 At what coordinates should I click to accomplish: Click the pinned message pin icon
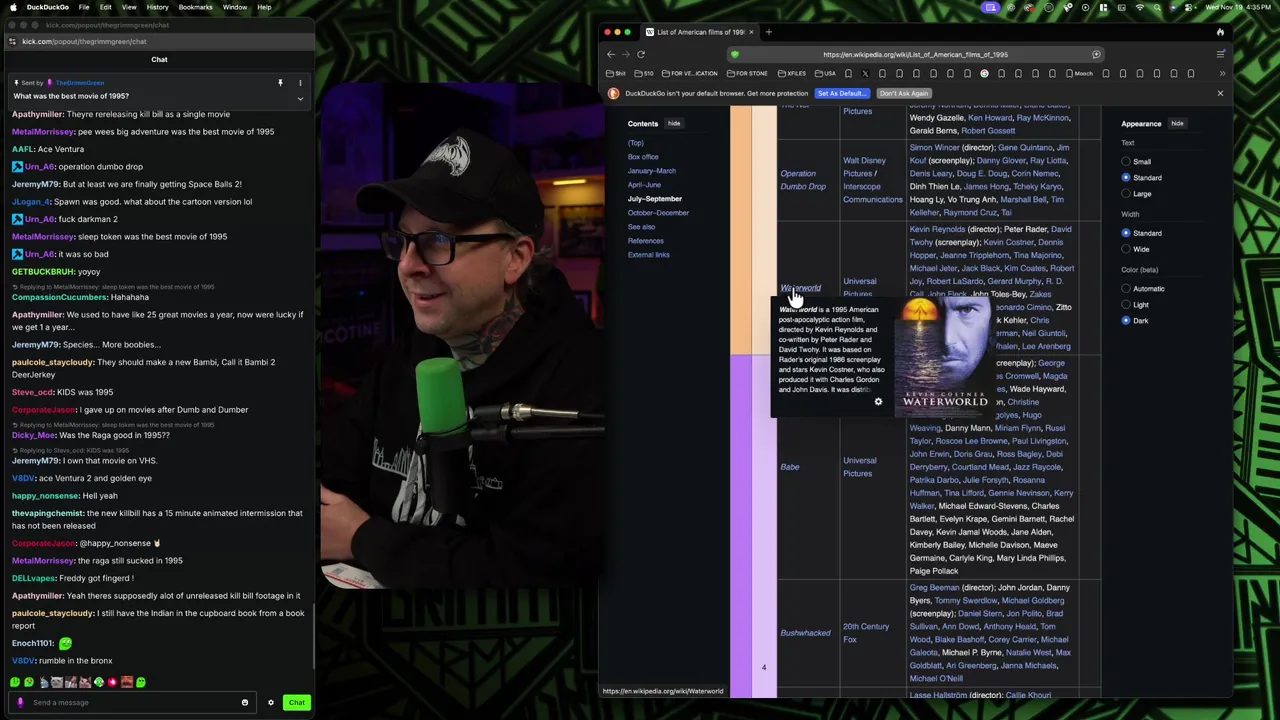click(x=280, y=83)
